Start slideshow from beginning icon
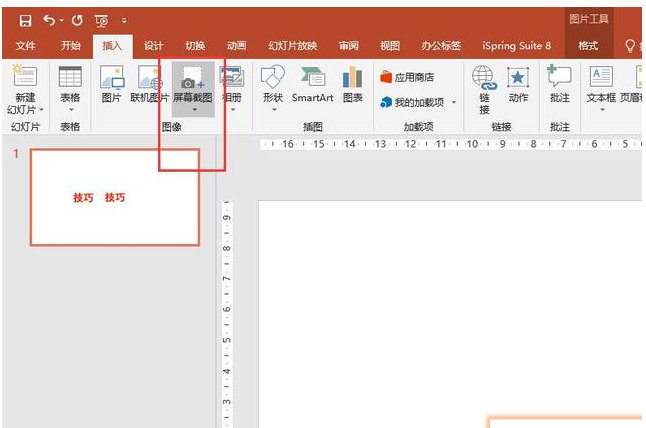 coord(101,21)
